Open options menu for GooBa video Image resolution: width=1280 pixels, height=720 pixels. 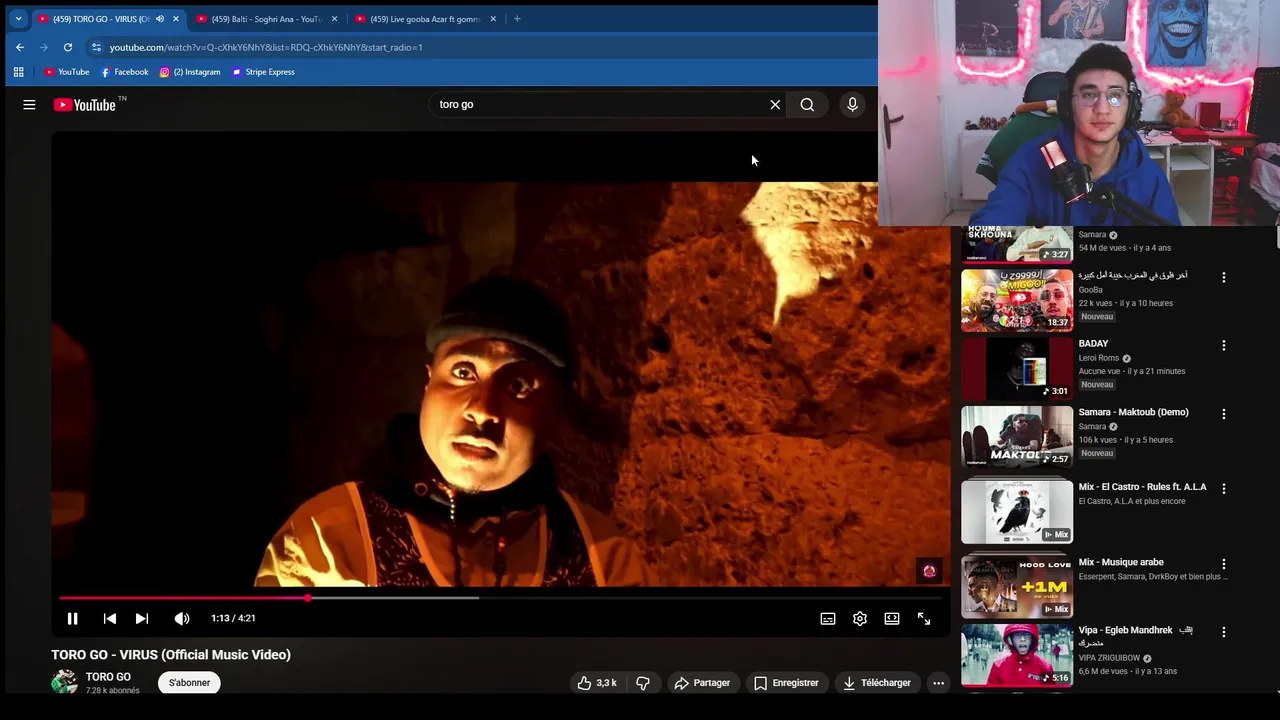(x=1223, y=277)
